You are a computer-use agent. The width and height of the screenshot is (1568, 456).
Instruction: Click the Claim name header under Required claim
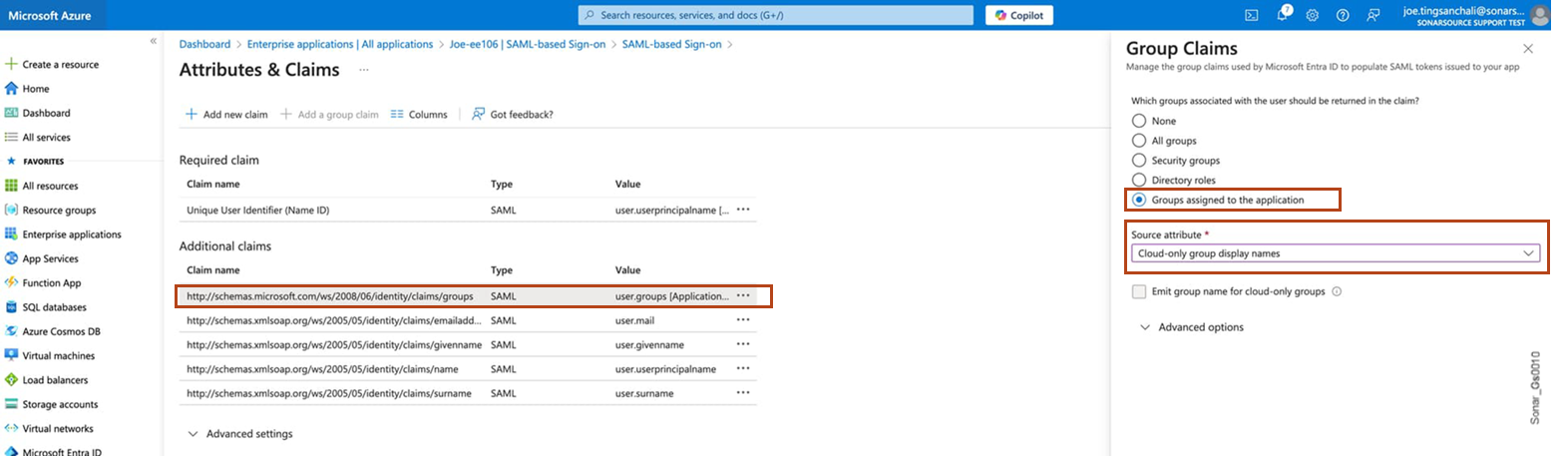(x=212, y=184)
